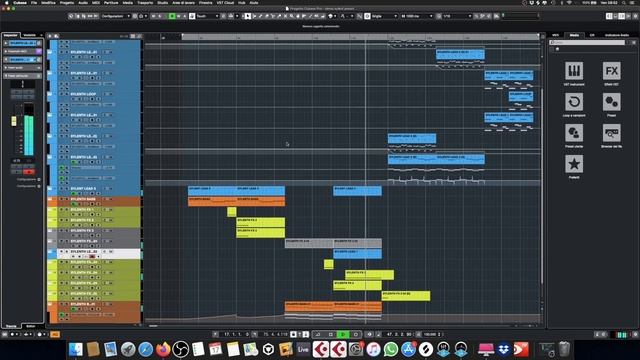Open Safari from the Dock
The width and height of the screenshot is (640, 360).
[145, 349]
